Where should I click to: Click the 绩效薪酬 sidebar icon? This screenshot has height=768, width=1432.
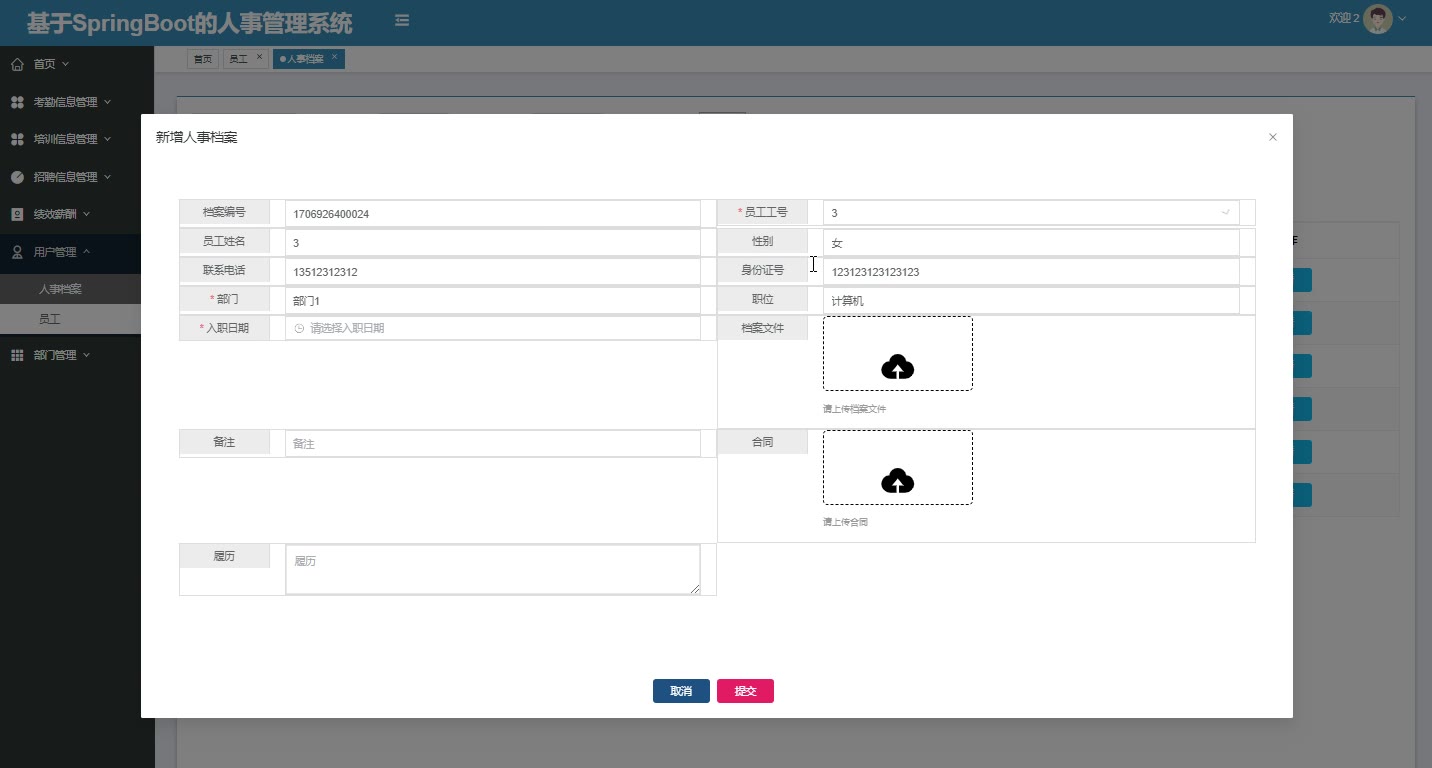click(17, 214)
